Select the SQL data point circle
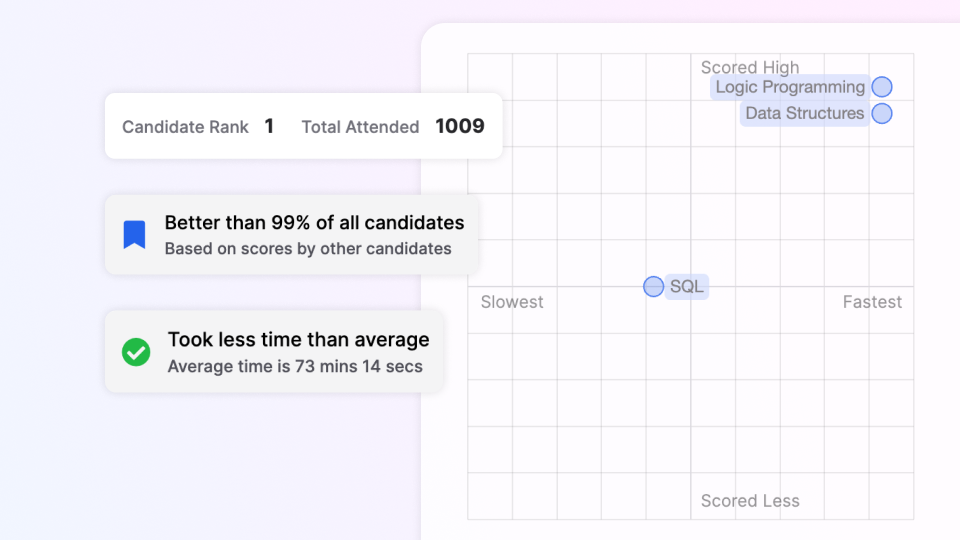 click(x=653, y=287)
